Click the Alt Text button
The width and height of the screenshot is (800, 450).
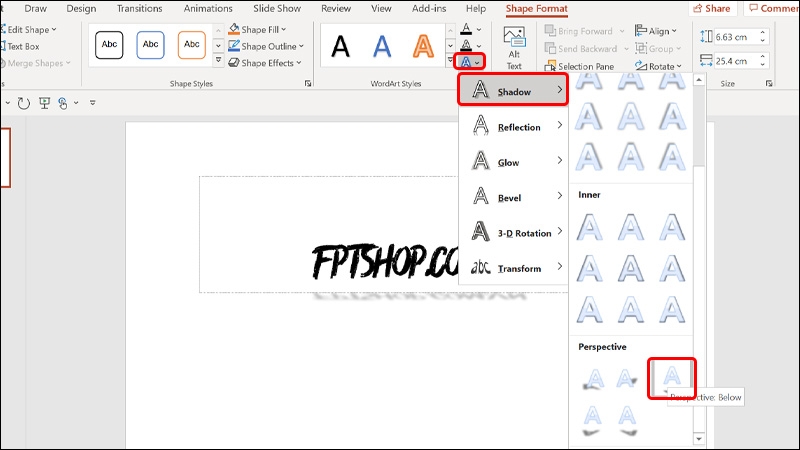click(514, 48)
